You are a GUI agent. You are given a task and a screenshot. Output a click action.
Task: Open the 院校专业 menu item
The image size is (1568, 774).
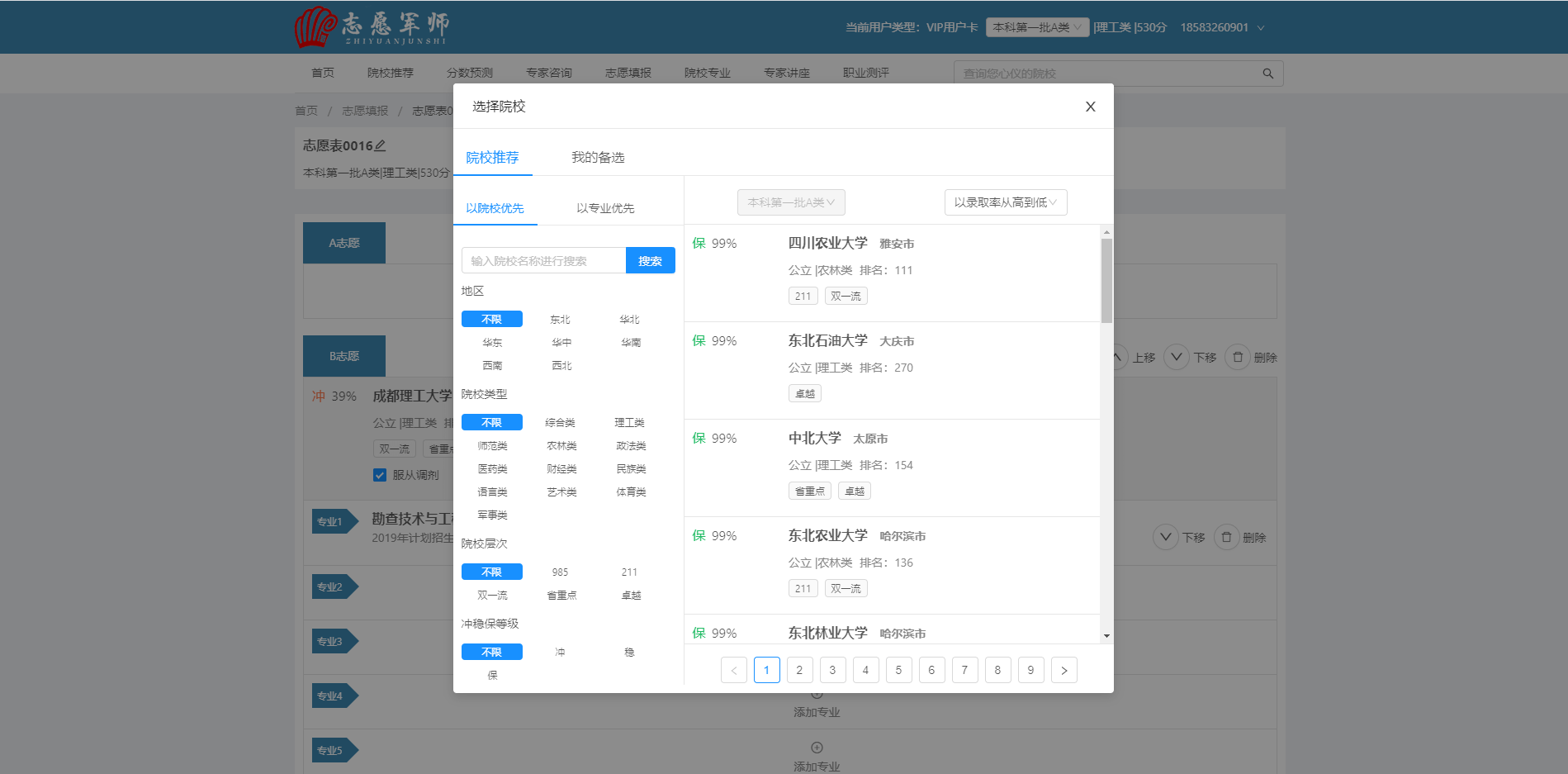coord(708,73)
